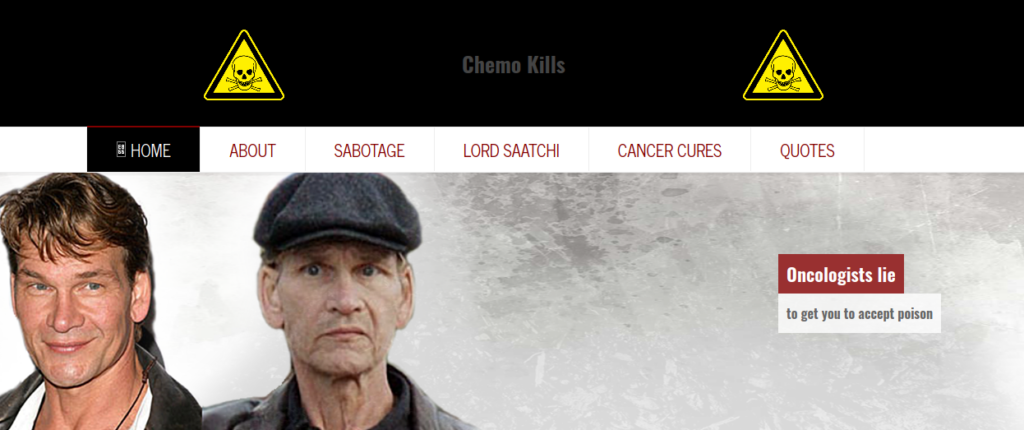Click the black header banner area

coord(512,63)
